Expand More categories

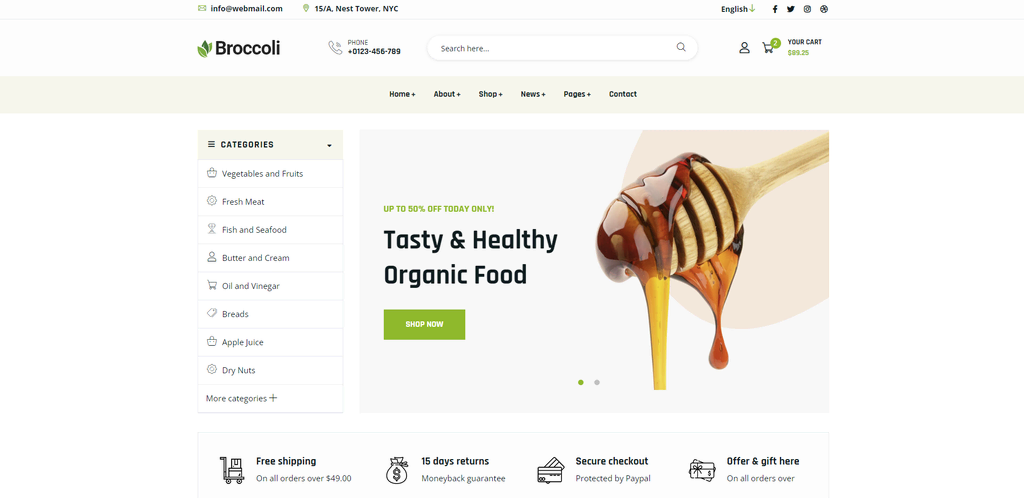coord(241,398)
